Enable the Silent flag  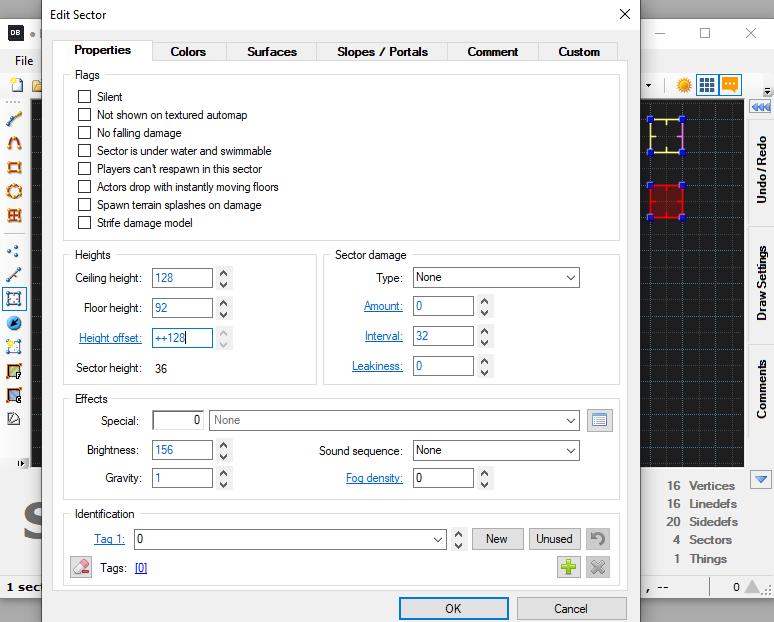[84, 96]
